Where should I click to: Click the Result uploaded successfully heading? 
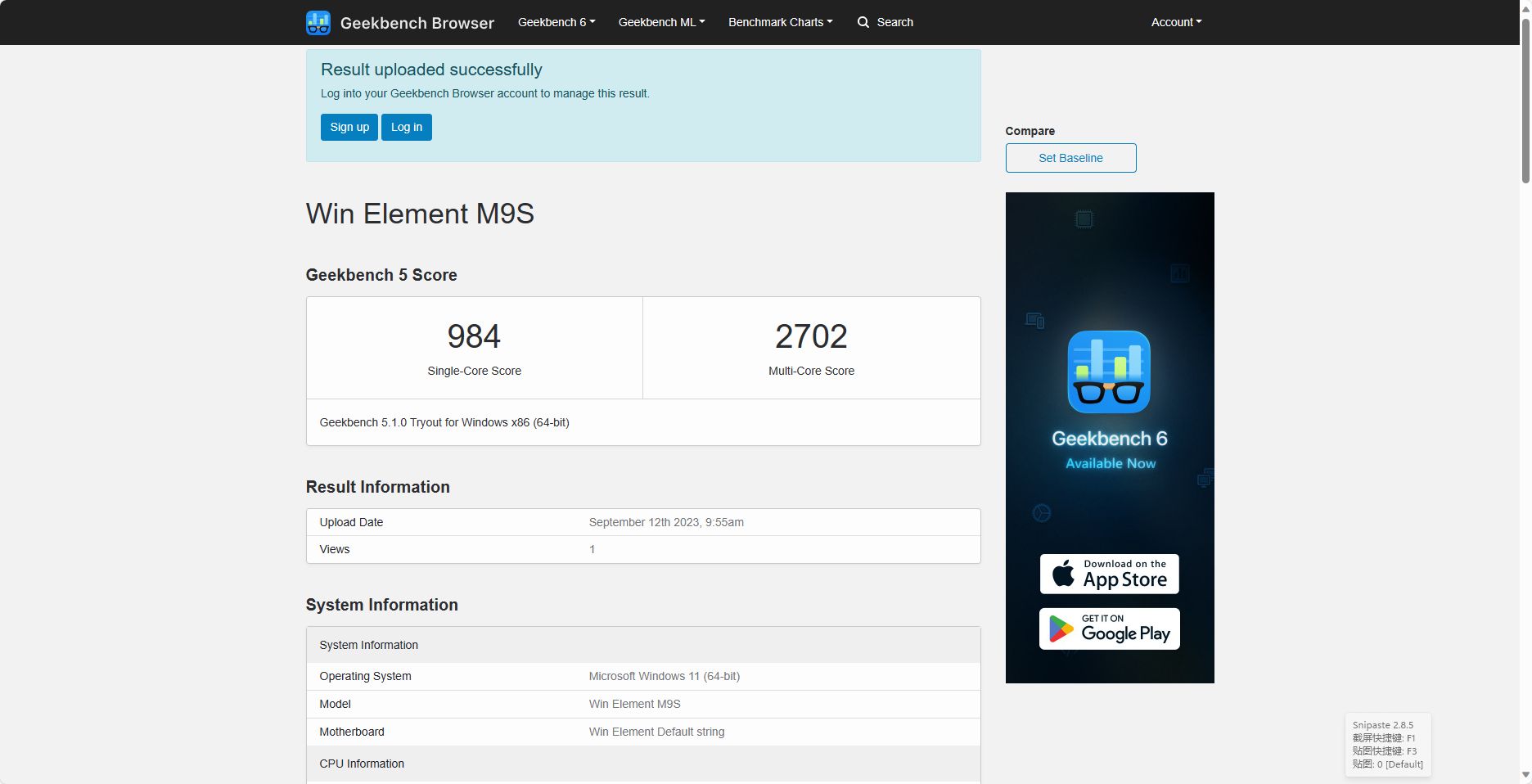point(431,70)
